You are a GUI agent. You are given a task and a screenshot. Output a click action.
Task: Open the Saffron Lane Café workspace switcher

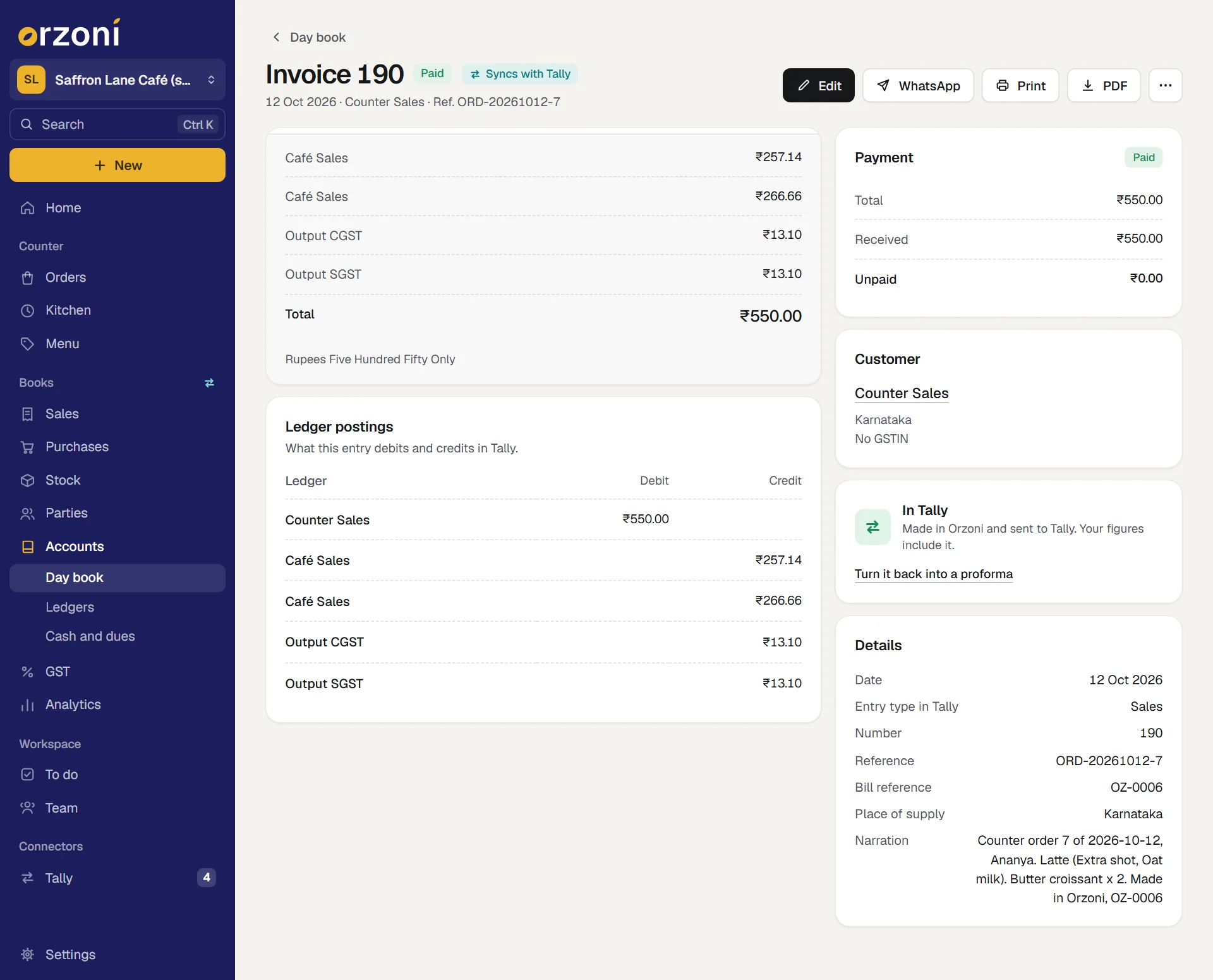click(118, 80)
